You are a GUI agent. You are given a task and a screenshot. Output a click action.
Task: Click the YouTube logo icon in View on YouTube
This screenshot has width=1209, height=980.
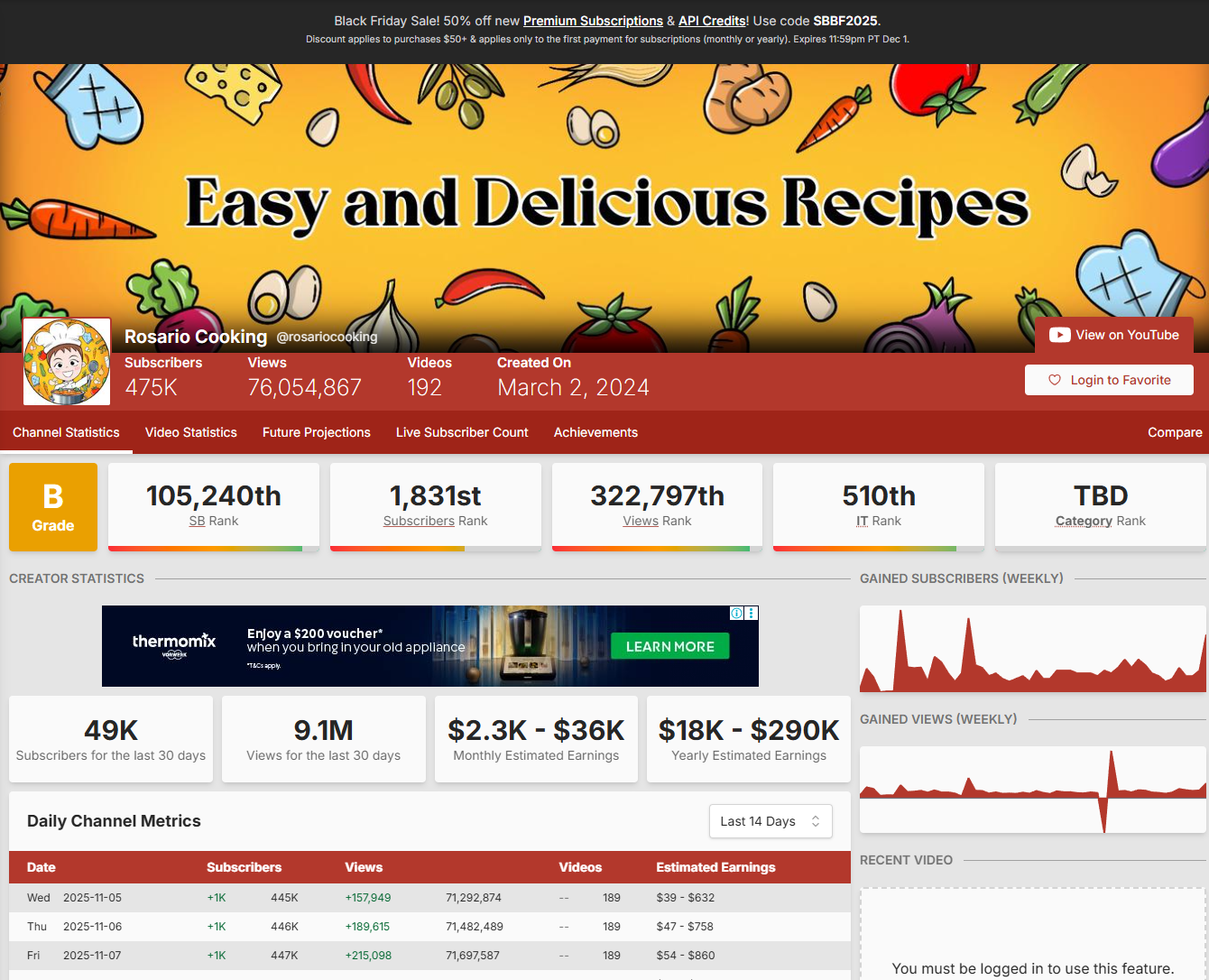[x=1059, y=335]
